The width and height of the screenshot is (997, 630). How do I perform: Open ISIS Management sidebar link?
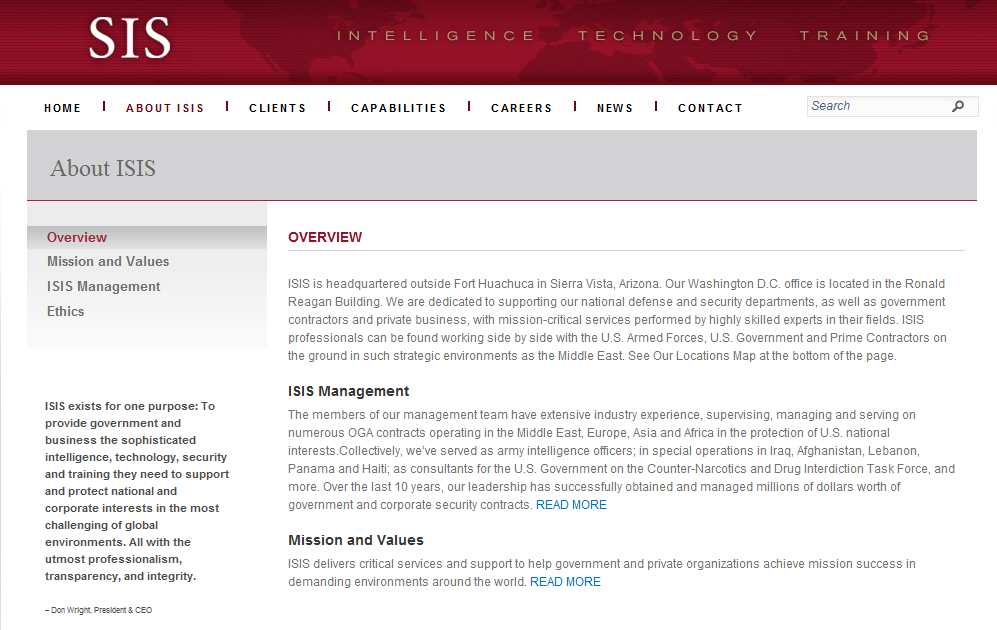[104, 287]
